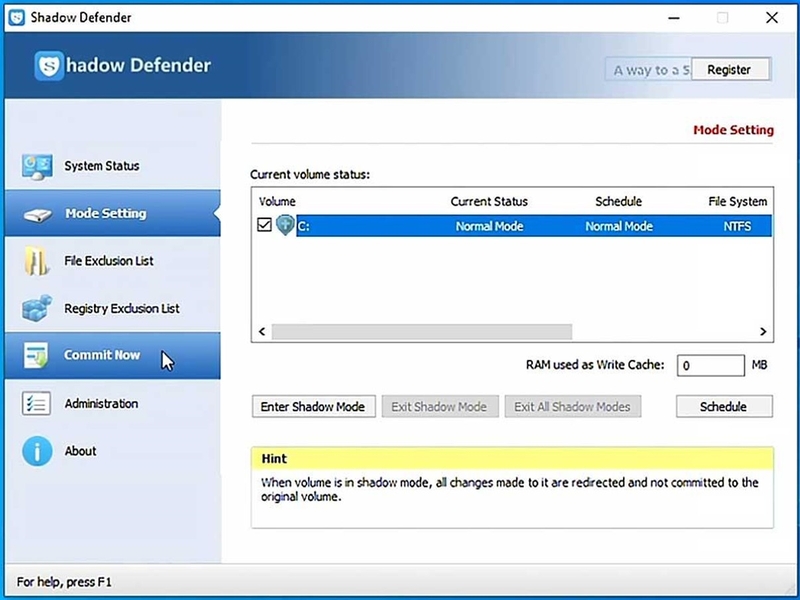Open System Status page
Screen dimensions: 800x600
(x=113, y=166)
